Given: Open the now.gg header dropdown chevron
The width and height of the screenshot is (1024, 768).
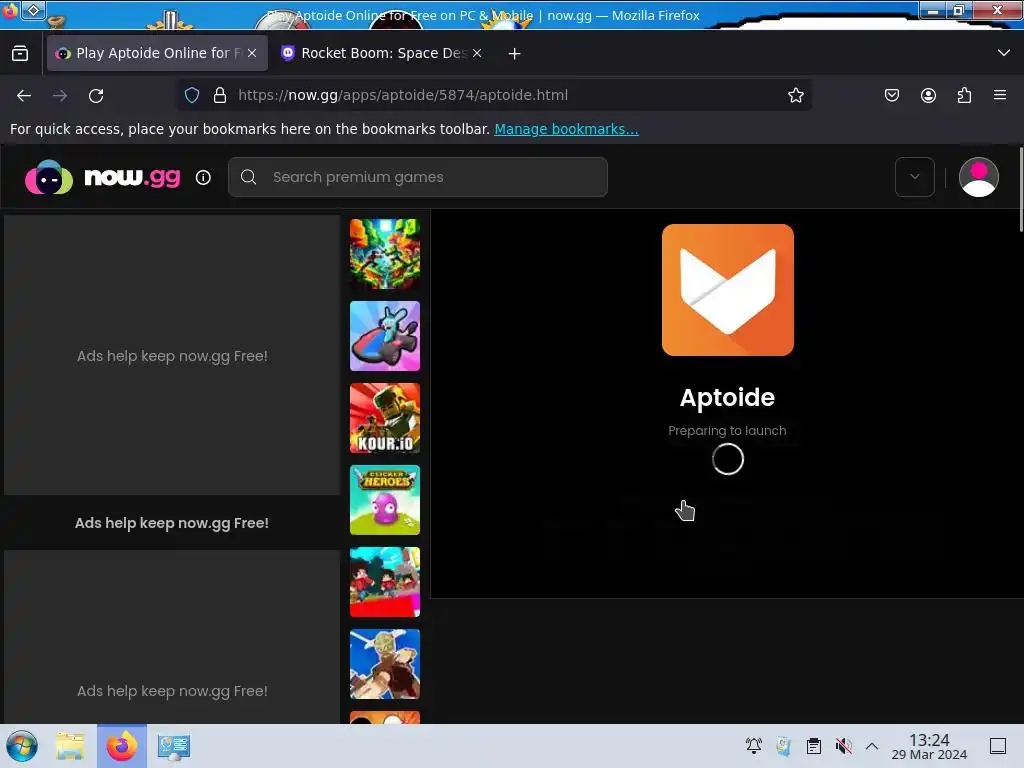Looking at the screenshot, I should (914, 177).
